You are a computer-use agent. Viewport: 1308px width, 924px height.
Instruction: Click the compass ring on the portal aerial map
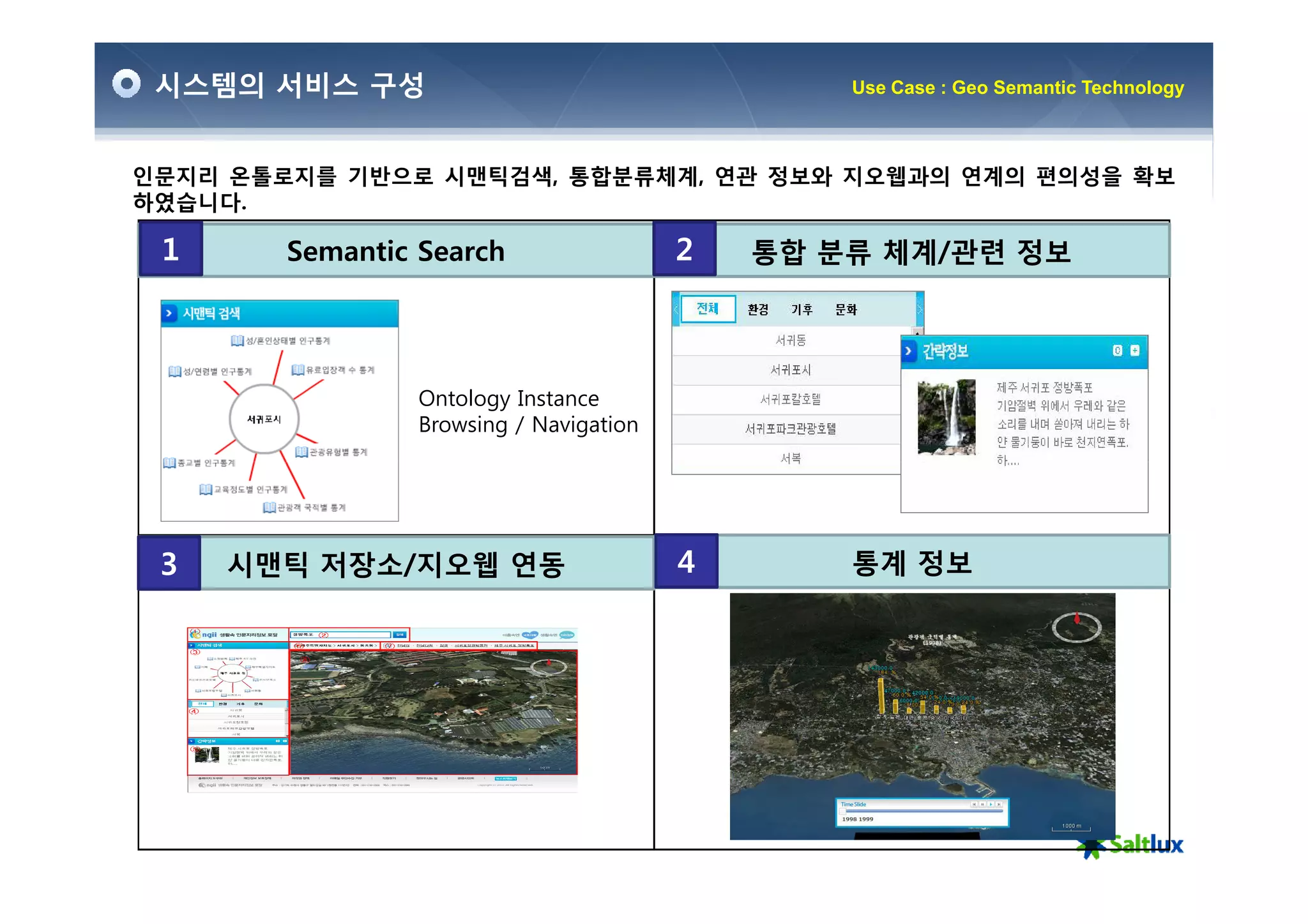pyautogui.click(x=548, y=667)
